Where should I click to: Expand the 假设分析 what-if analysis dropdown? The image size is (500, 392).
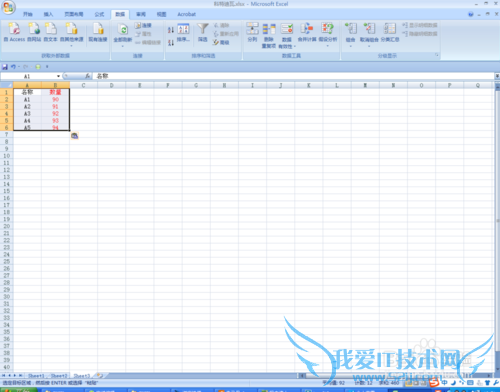point(328,46)
